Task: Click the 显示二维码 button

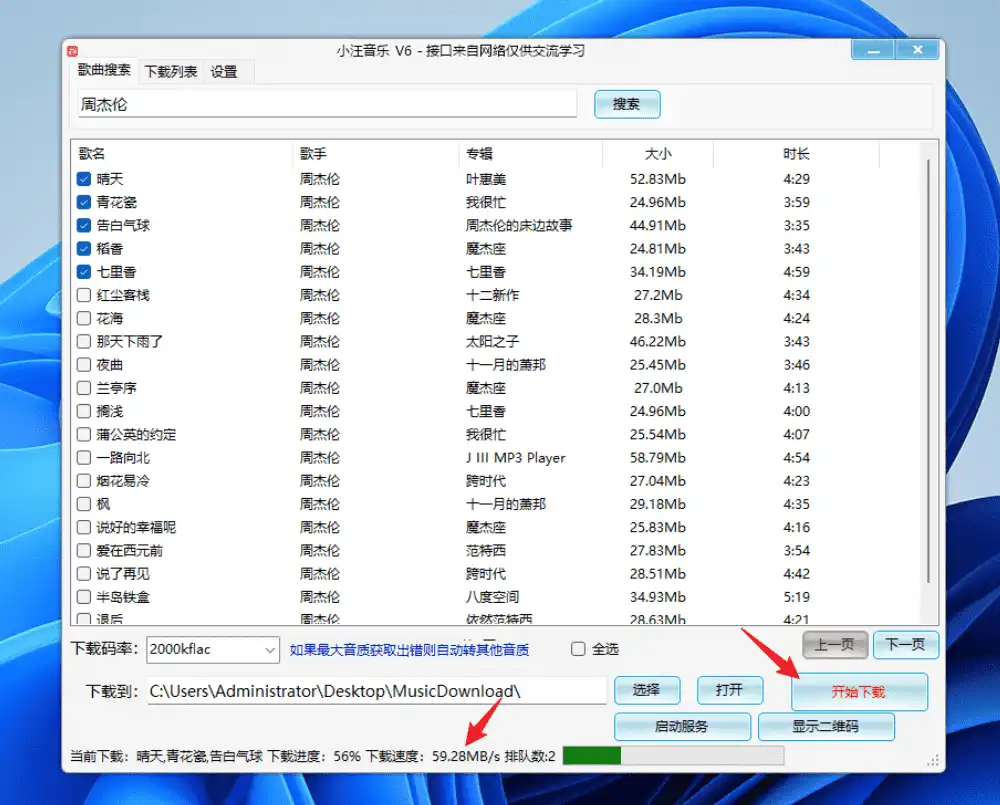Action: pyautogui.click(x=826, y=727)
